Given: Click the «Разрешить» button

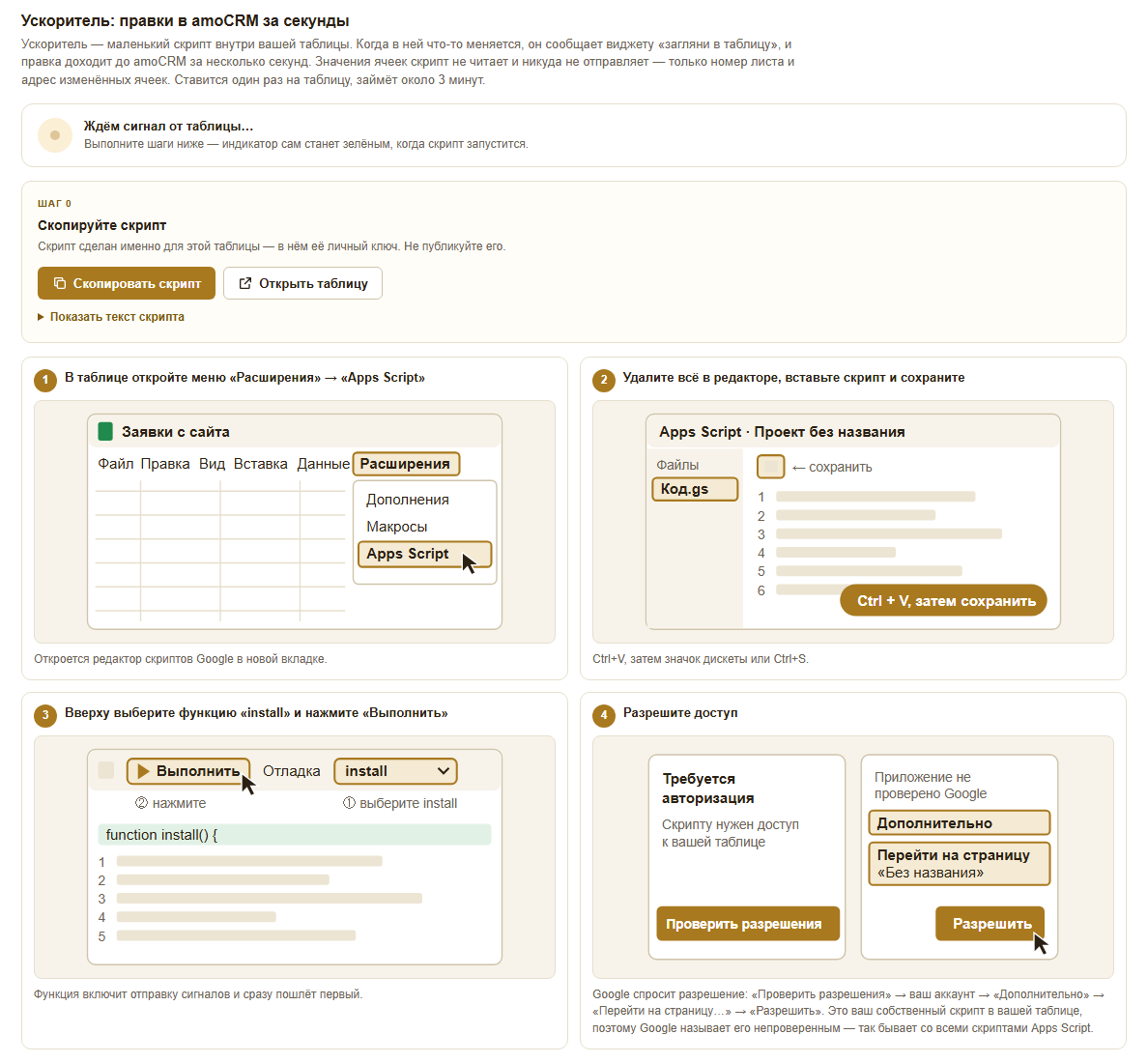Looking at the screenshot, I should [x=990, y=924].
